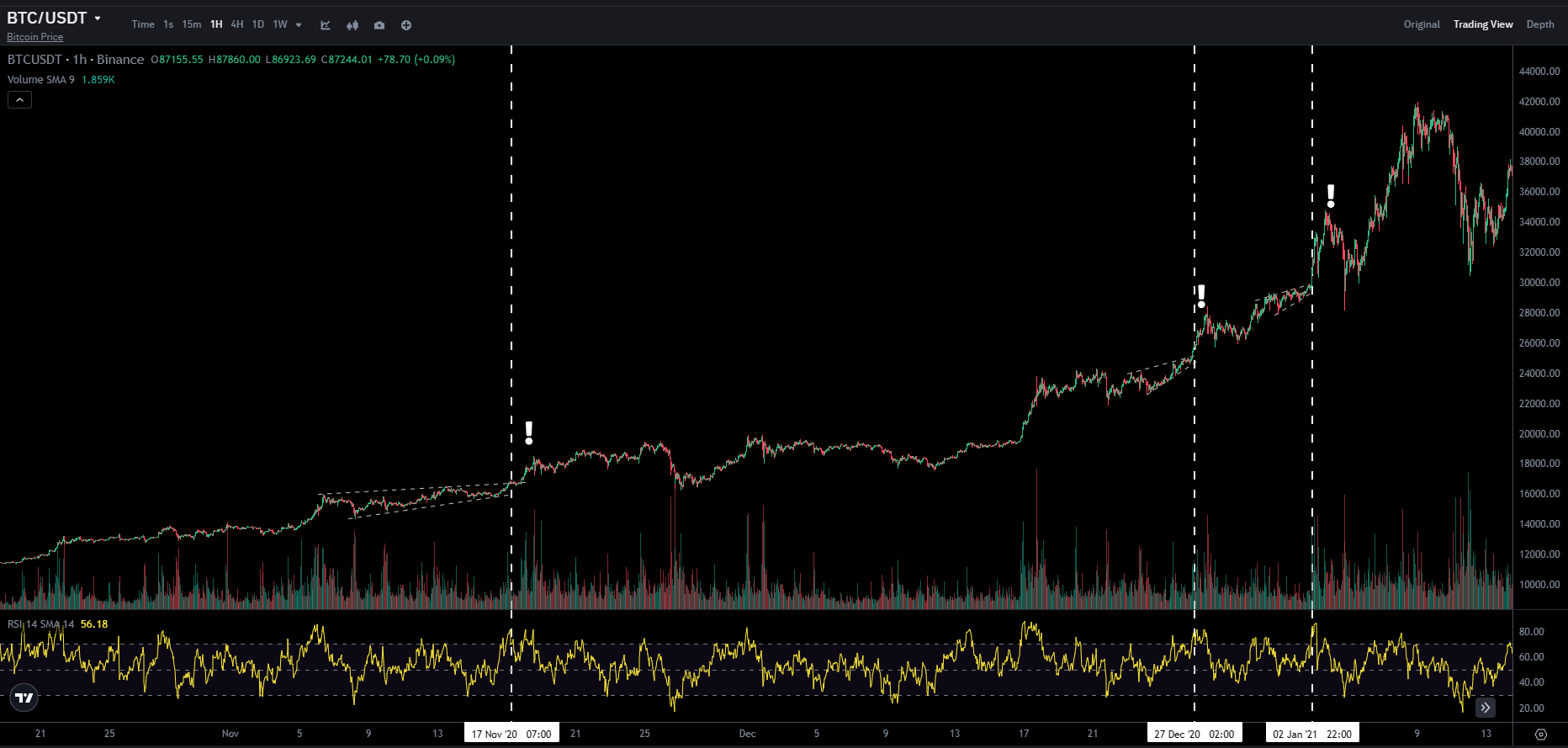Select the 4H timeframe

click(237, 24)
